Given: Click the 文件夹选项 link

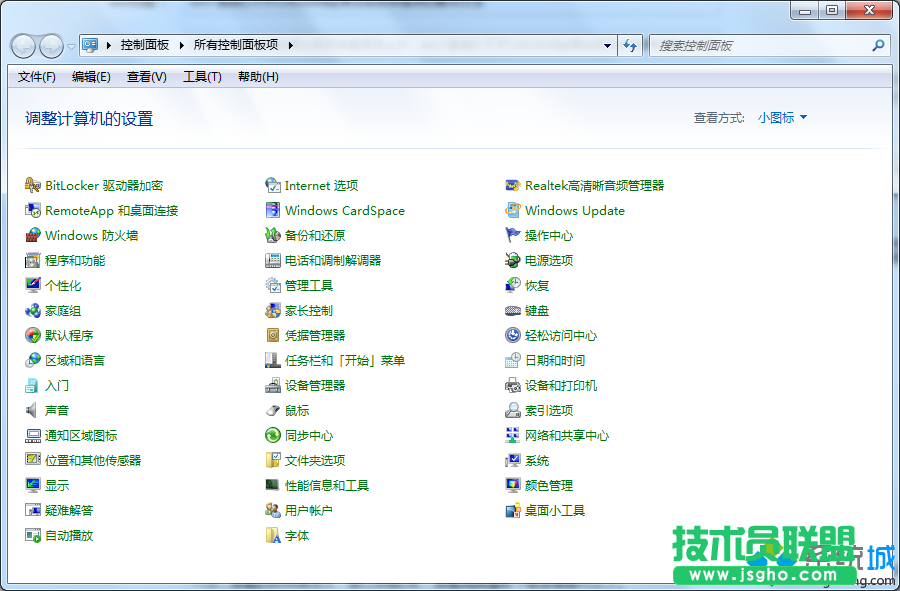Looking at the screenshot, I should (315, 460).
